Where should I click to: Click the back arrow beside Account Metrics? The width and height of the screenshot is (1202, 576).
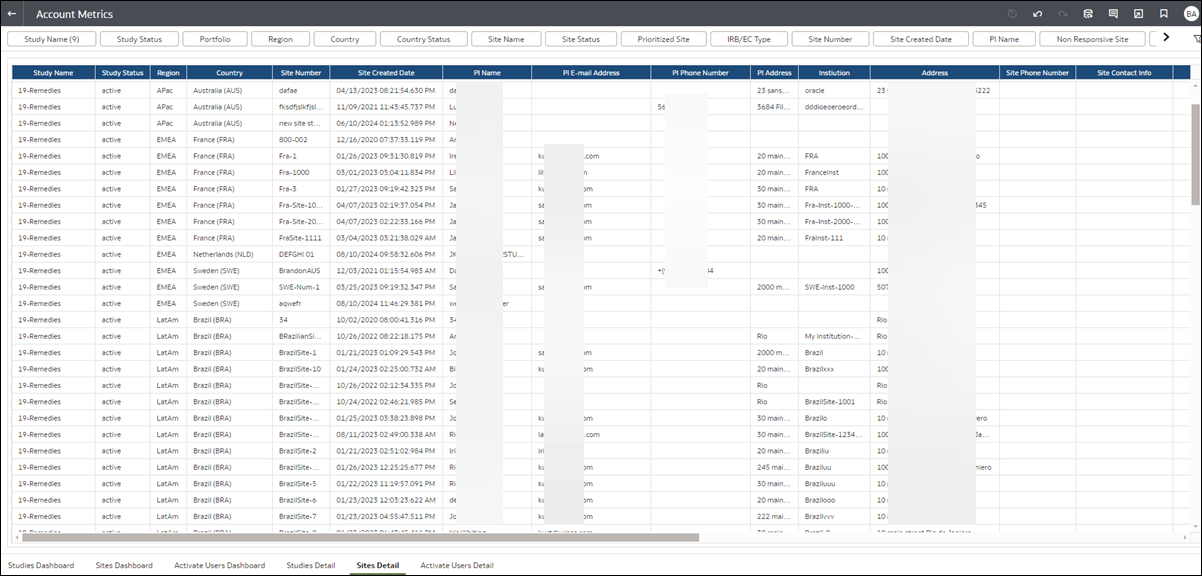pos(12,14)
